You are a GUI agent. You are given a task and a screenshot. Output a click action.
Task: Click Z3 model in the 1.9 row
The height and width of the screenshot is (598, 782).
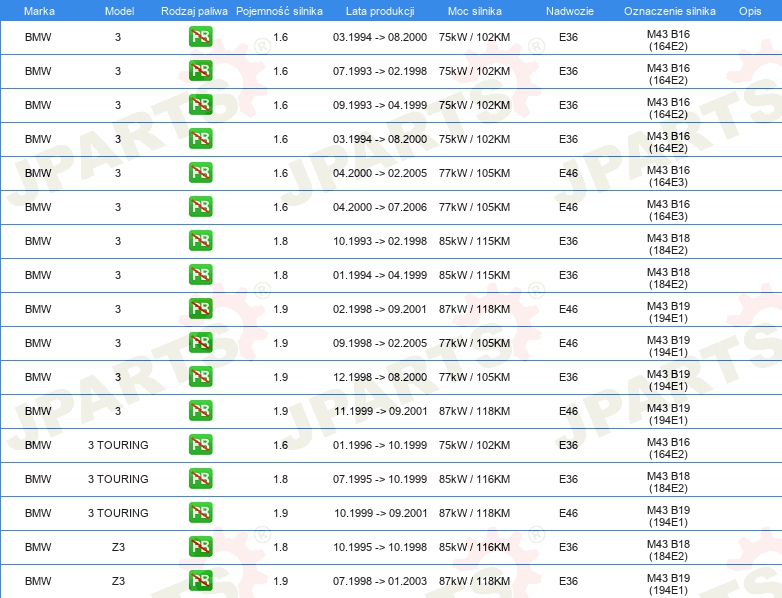pos(118,581)
